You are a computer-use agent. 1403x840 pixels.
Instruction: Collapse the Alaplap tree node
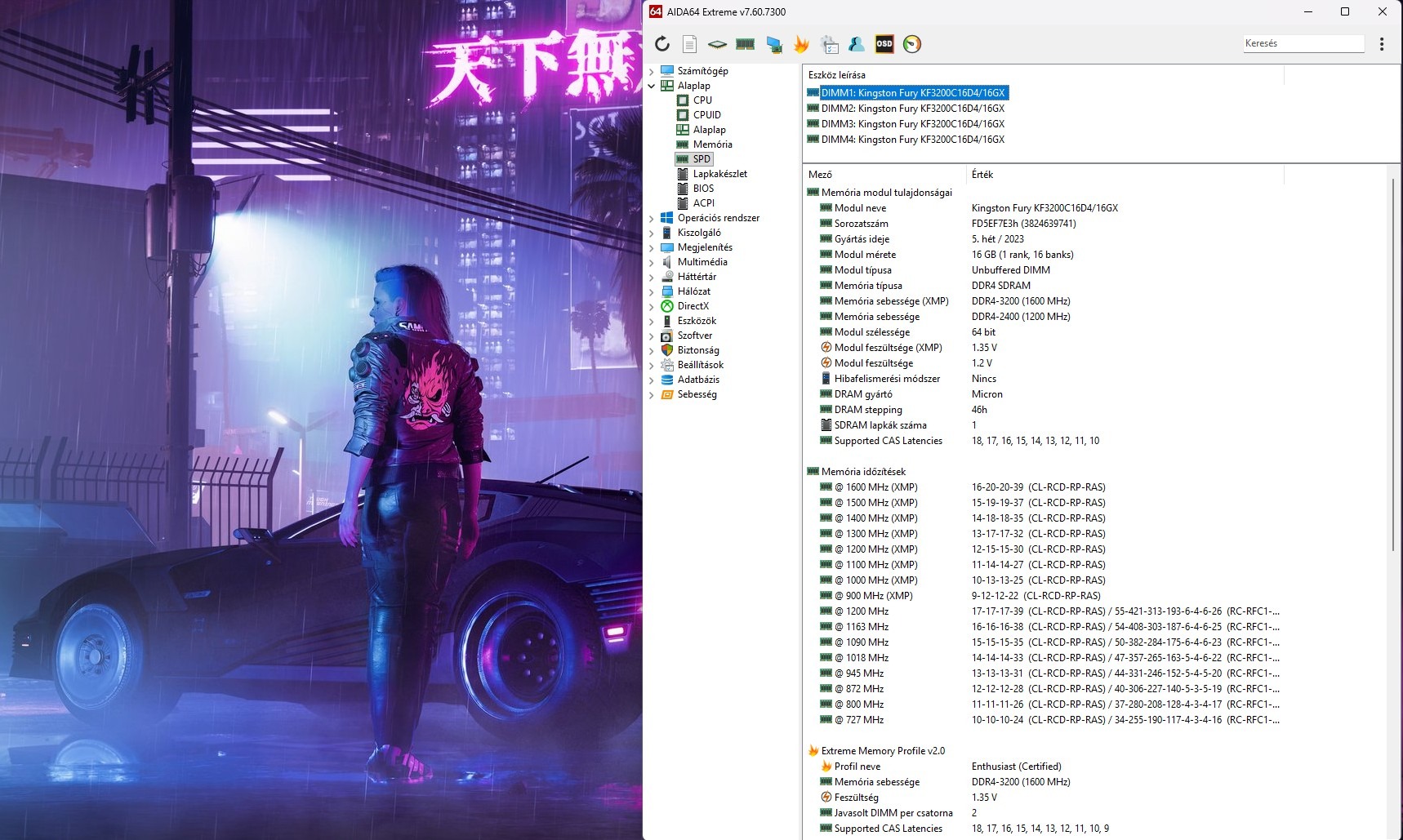[651, 86]
